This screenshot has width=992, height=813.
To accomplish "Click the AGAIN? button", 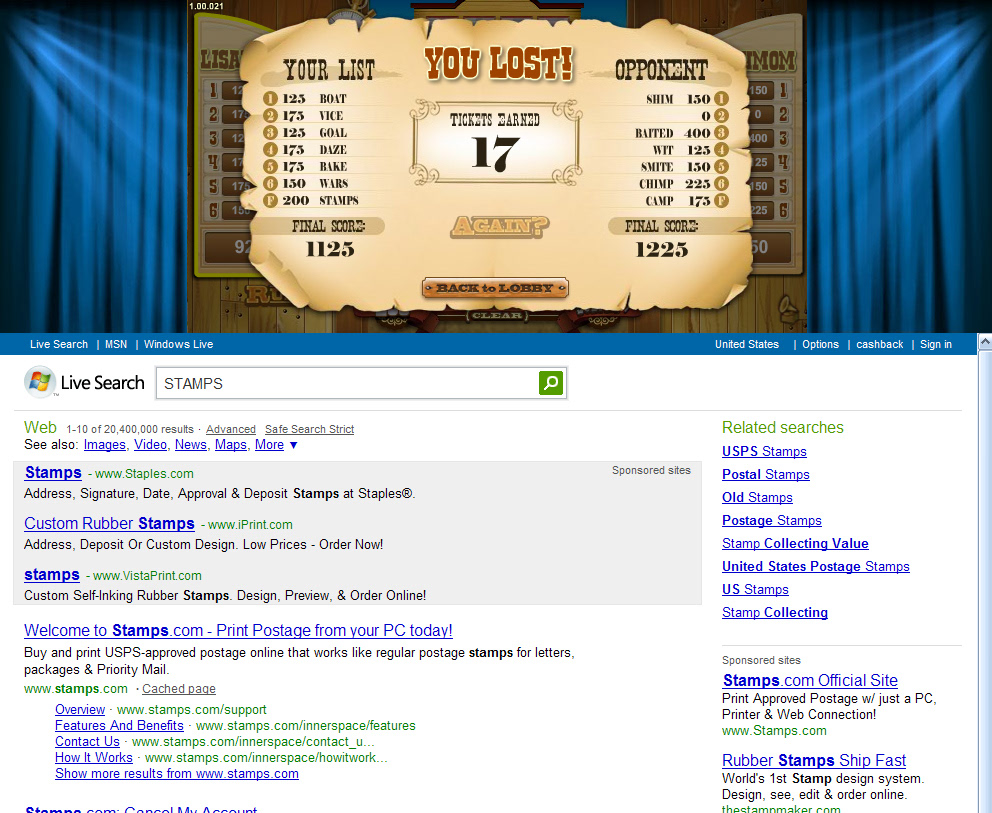I will pyautogui.click(x=499, y=226).
